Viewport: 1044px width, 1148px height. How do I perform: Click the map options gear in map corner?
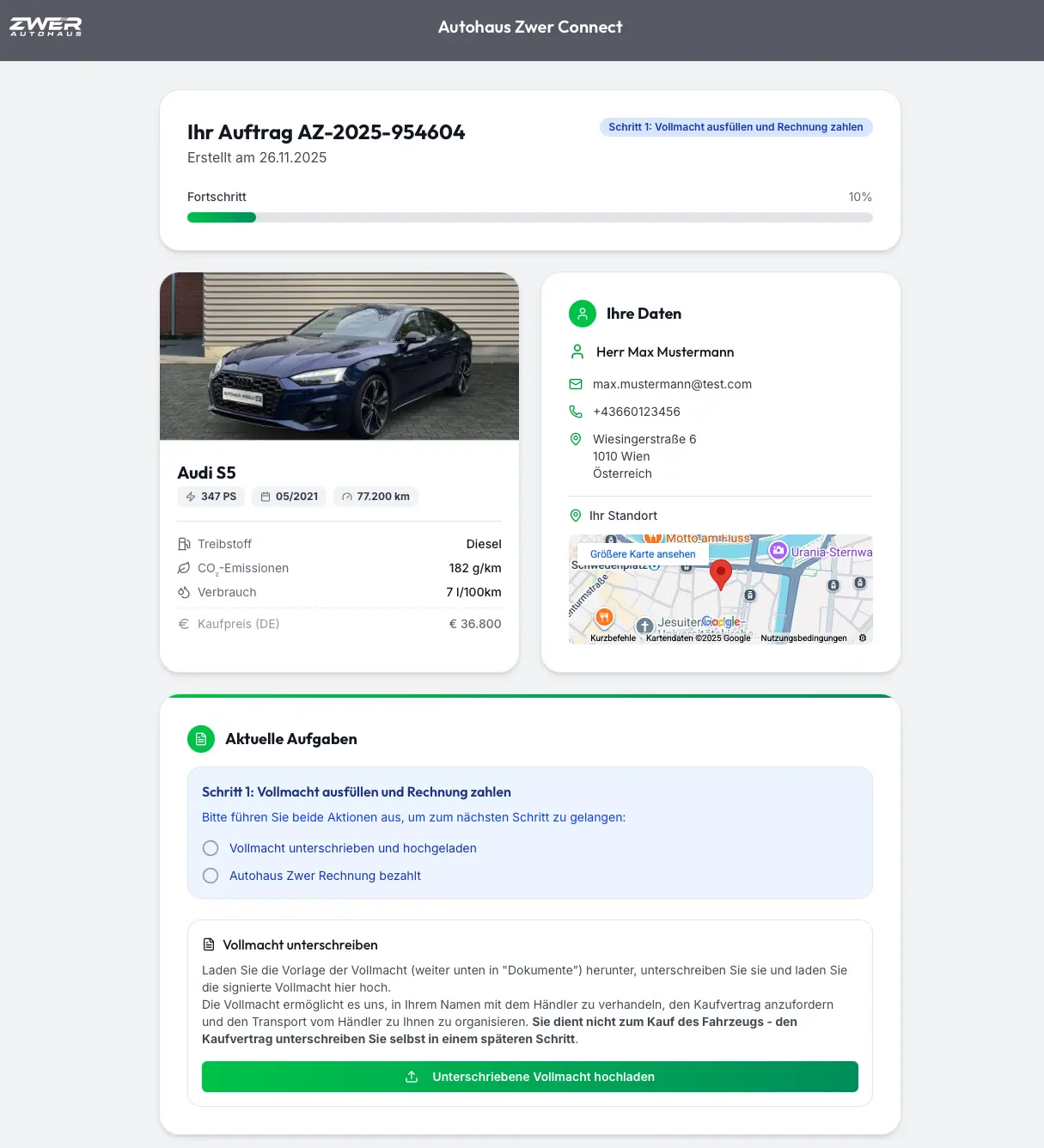click(862, 638)
